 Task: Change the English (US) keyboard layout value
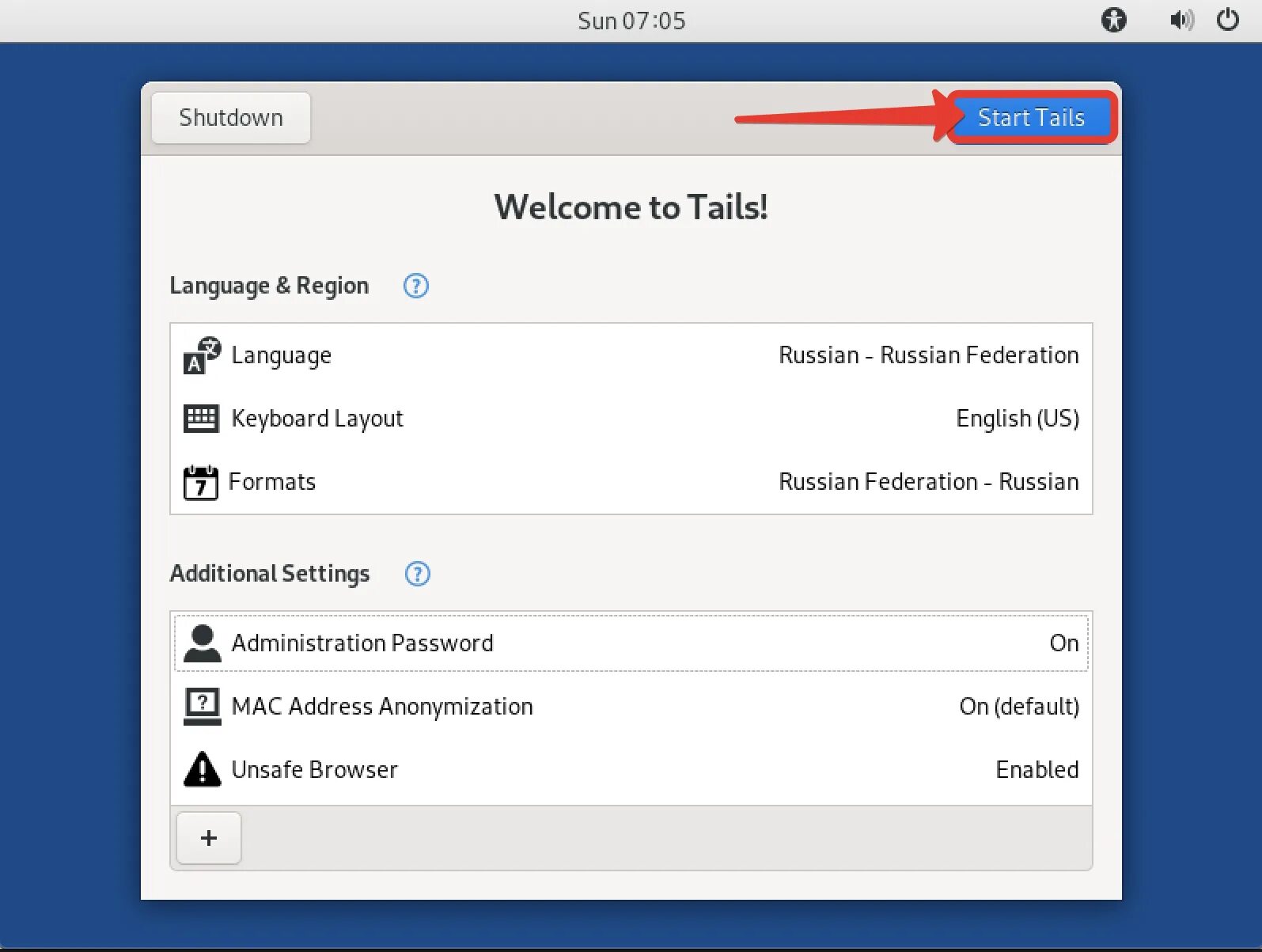pyautogui.click(x=1018, y=419)
